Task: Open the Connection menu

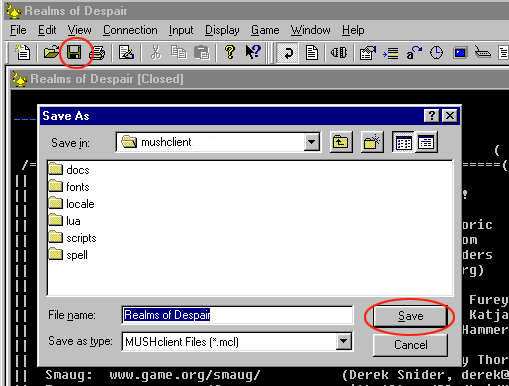Action: (x=130, y=30)
